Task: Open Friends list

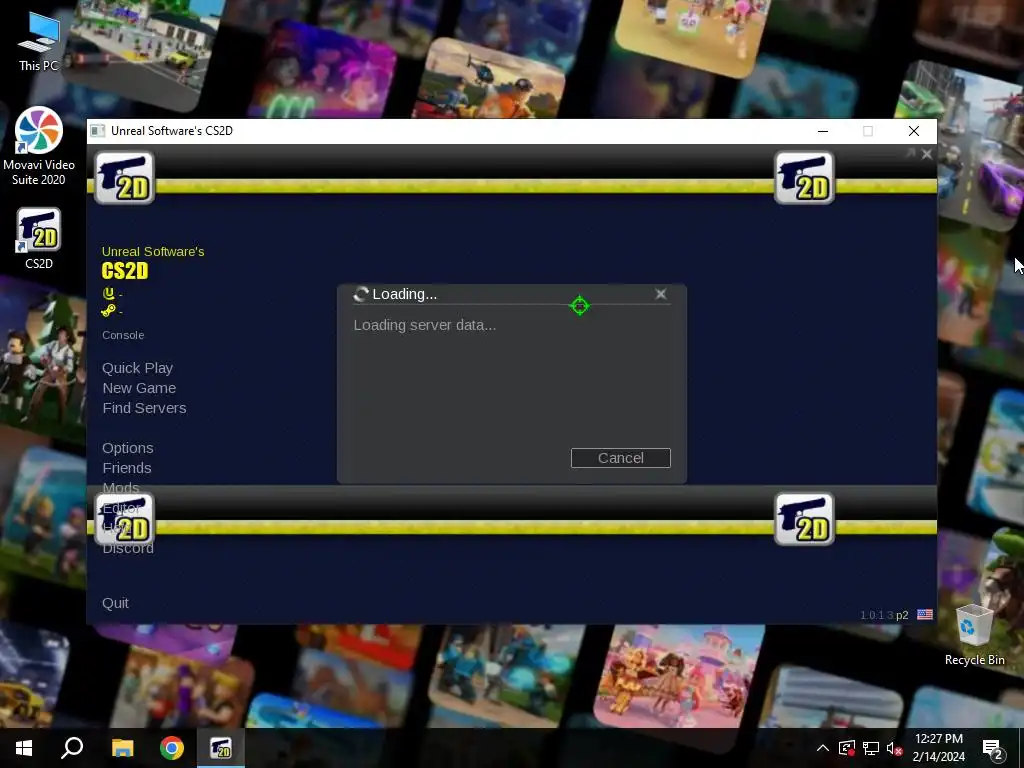Action: [x=127, y=468]
